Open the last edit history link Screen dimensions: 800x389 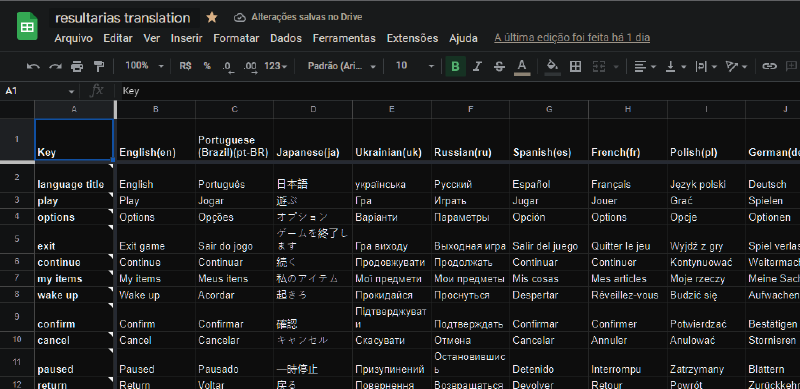point(572,38)
